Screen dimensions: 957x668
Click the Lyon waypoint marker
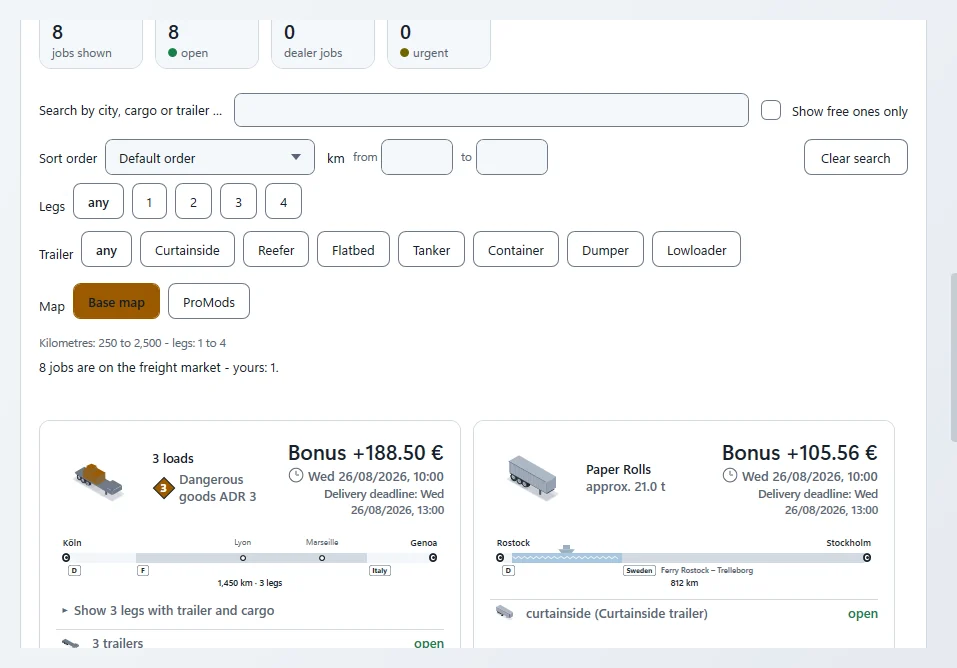pyautogui.click(x=243, y=558)
